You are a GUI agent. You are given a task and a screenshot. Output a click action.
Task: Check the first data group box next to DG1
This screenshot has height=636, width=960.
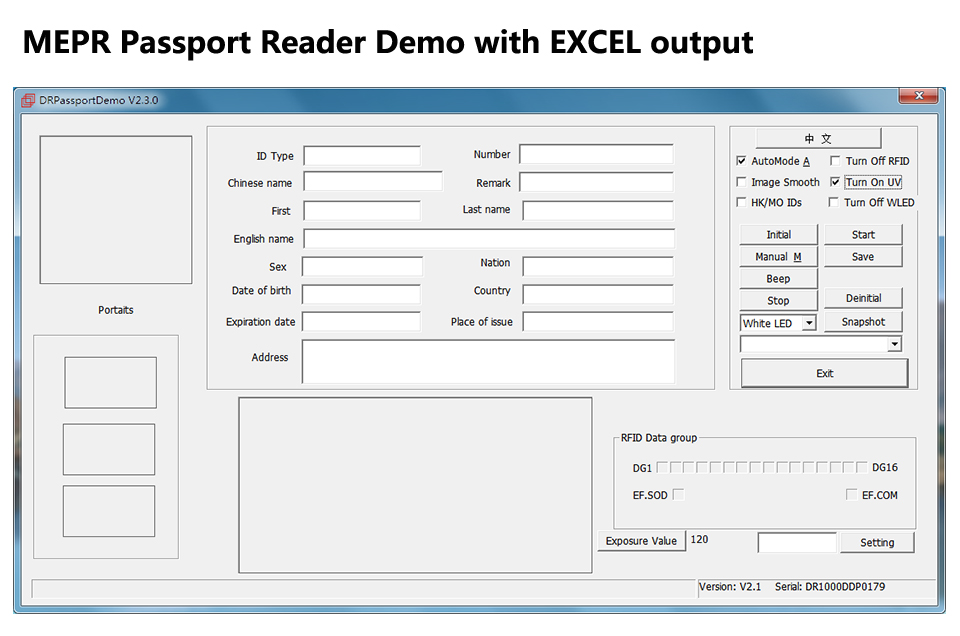[x=662, y=468]
